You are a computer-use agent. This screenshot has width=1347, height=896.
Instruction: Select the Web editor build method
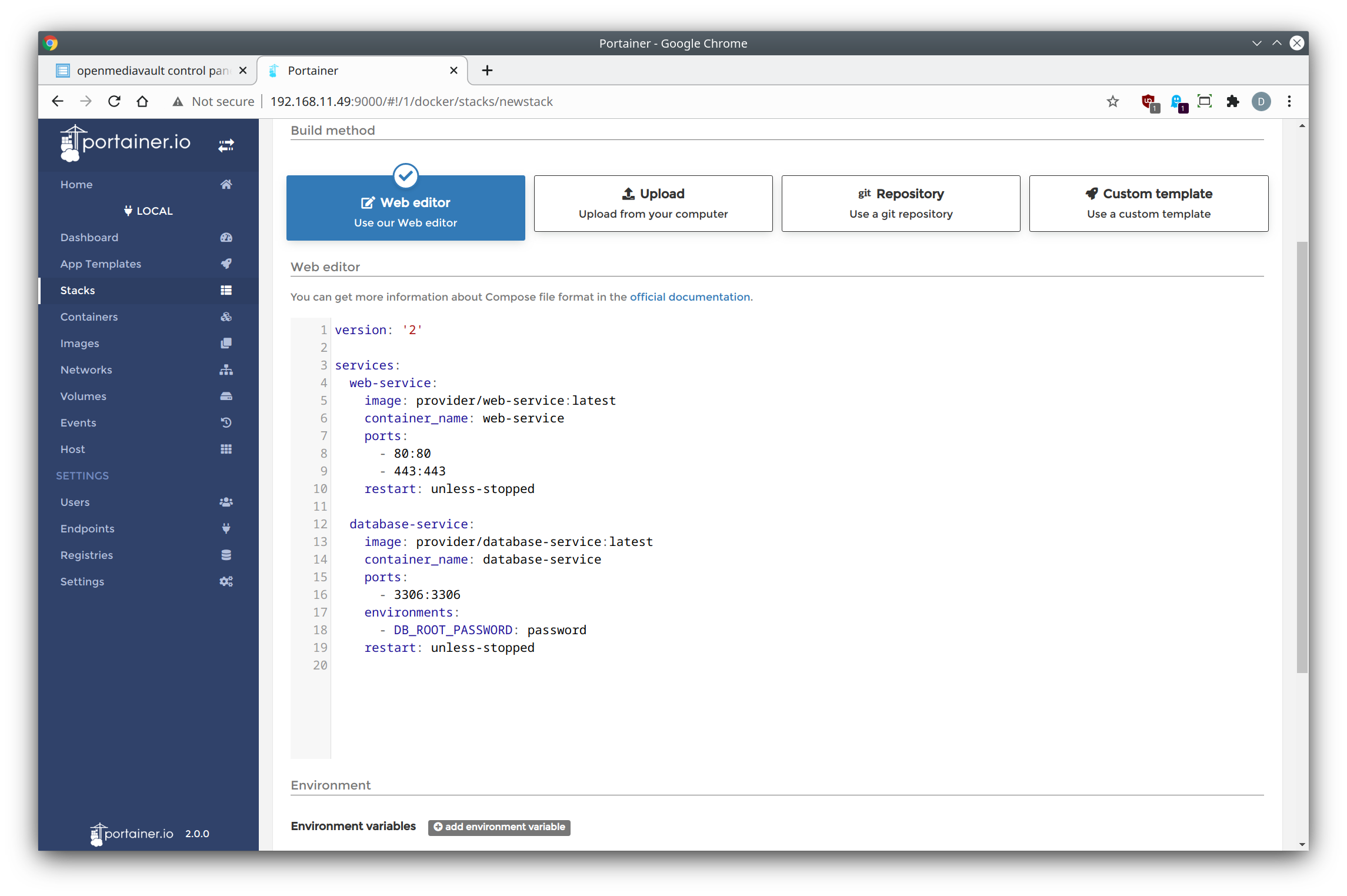405,208
